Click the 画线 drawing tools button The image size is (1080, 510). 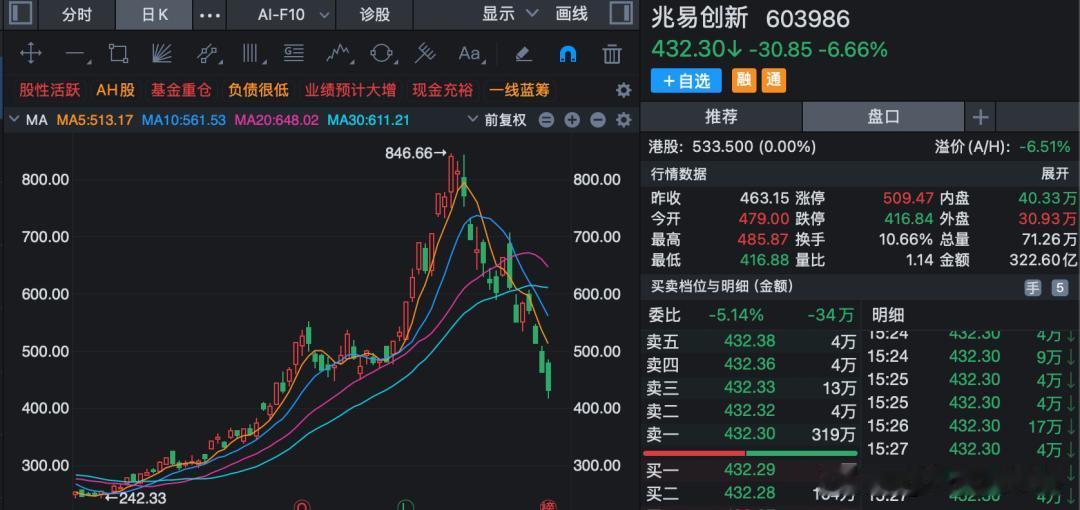571,14
